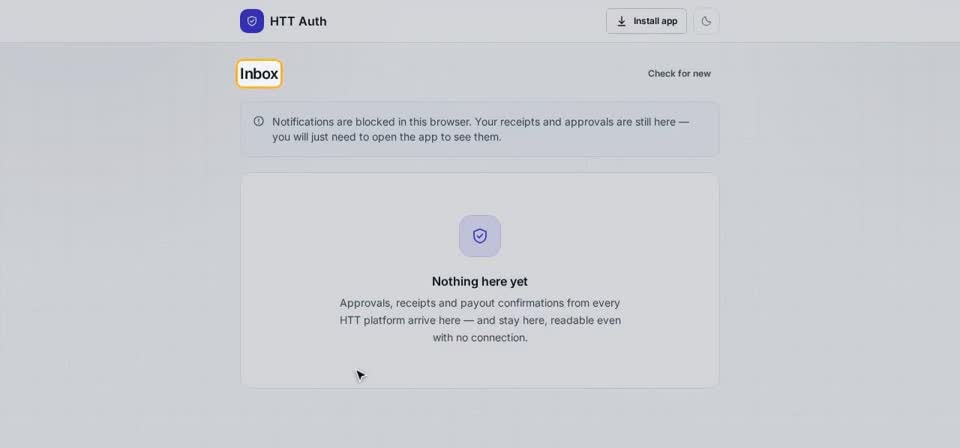Viewport: 960px width, 448px height.
Task: Click the HTT Auth title text
Action: click(298, 21)
